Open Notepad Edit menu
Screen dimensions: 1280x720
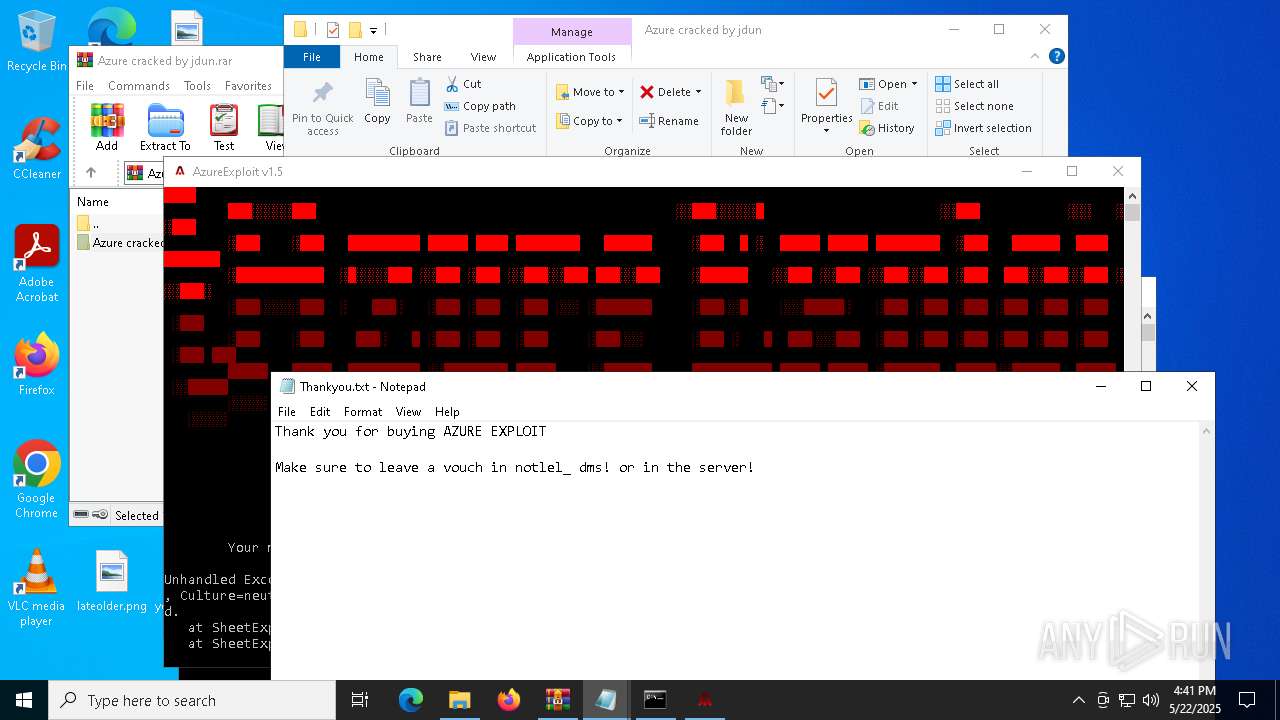(x=320, y=412)
